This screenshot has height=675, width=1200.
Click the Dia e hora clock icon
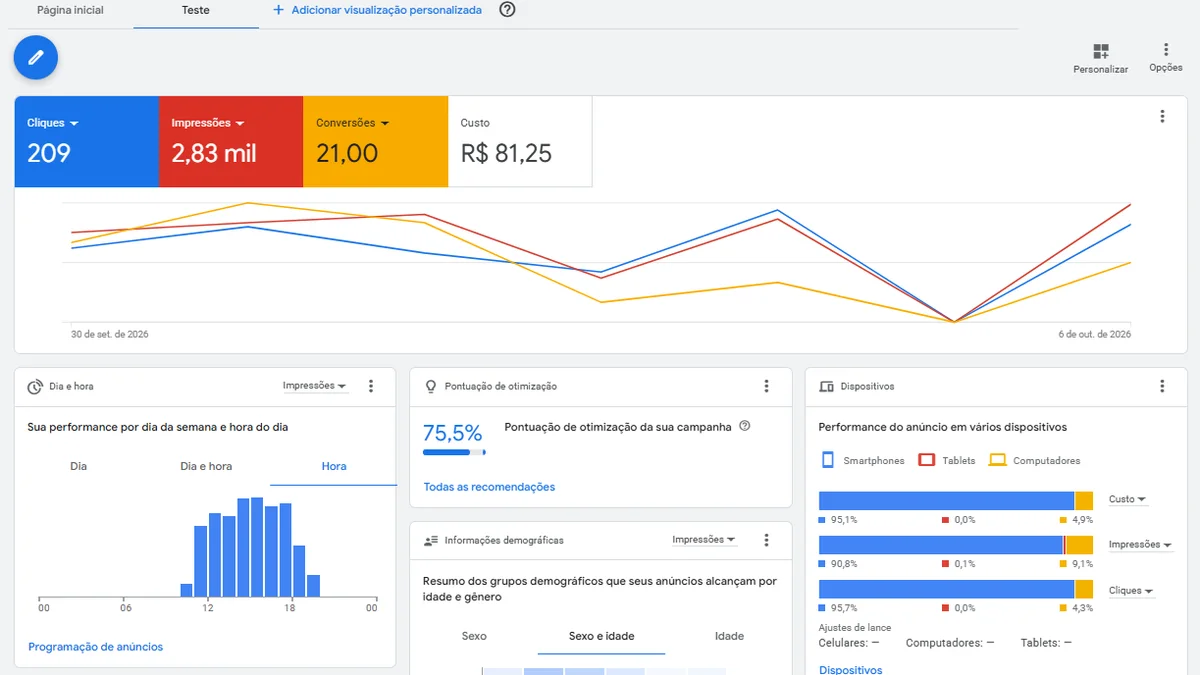[x=35, y=386]
